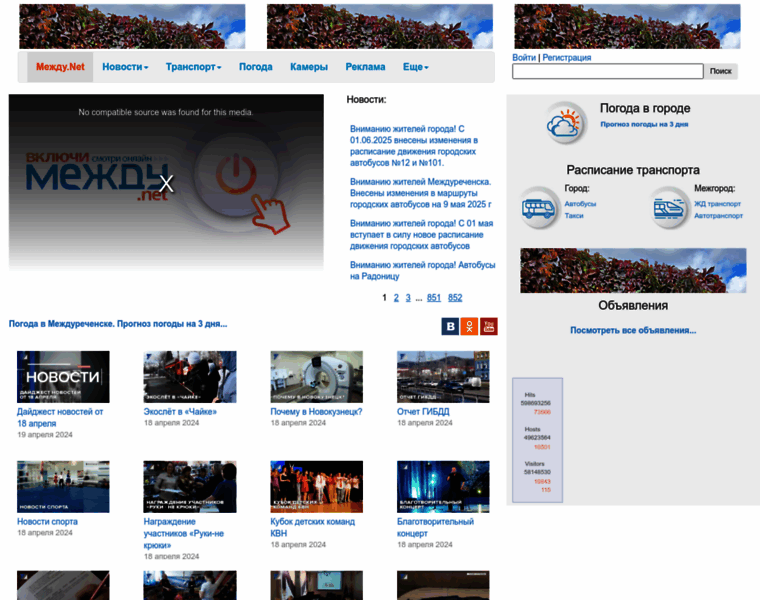Click the city bus transport icon
Image resolution: width=760 pixels, height=600 pixels.
tap(538, 208)
